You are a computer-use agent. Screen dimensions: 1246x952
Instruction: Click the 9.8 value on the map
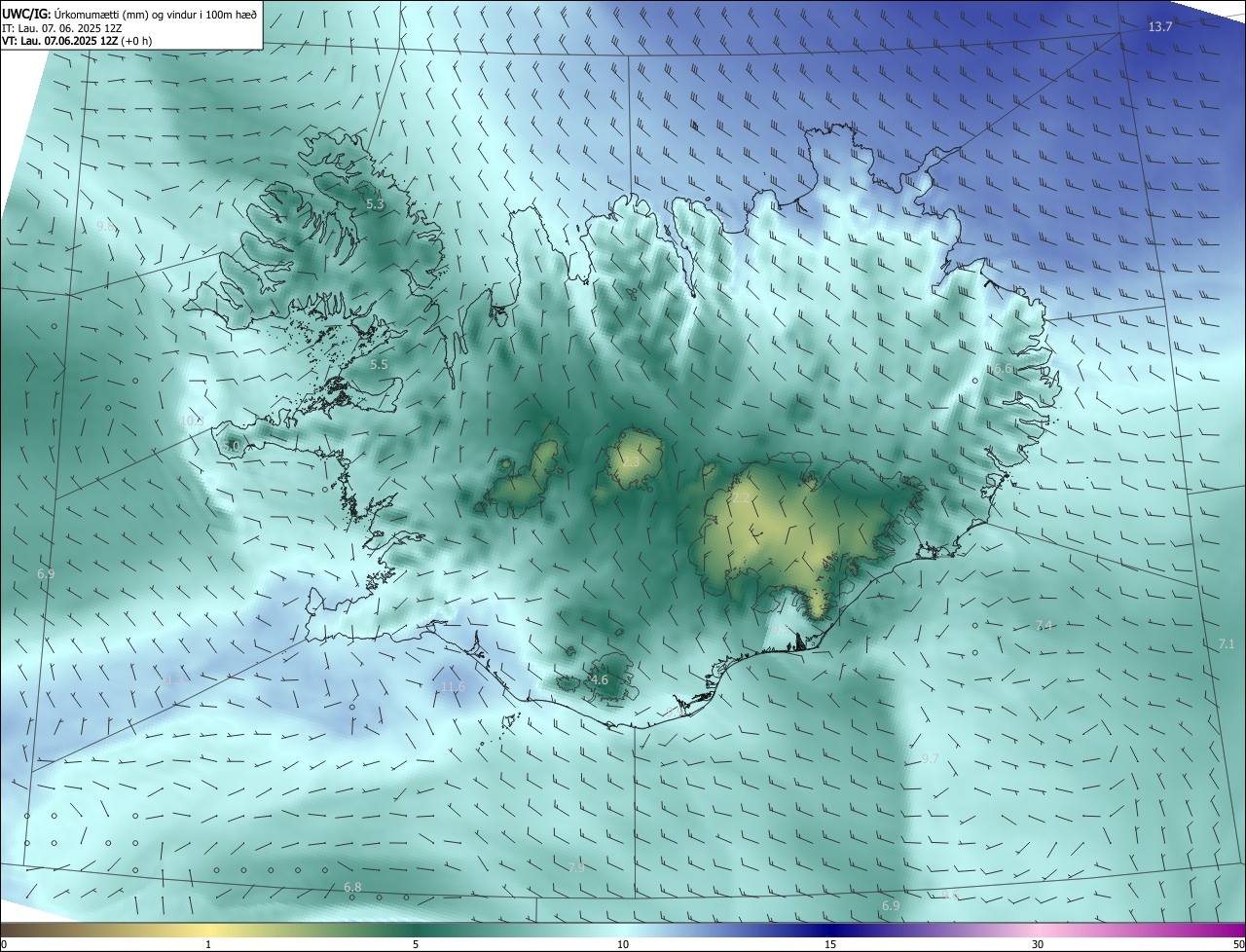105,226
